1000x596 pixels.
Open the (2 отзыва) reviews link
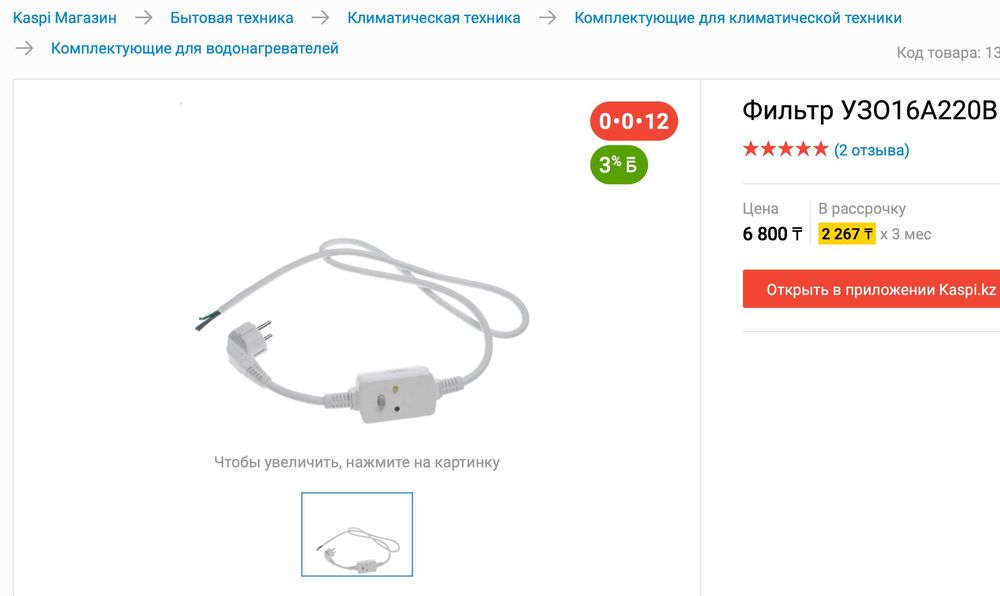872,150
